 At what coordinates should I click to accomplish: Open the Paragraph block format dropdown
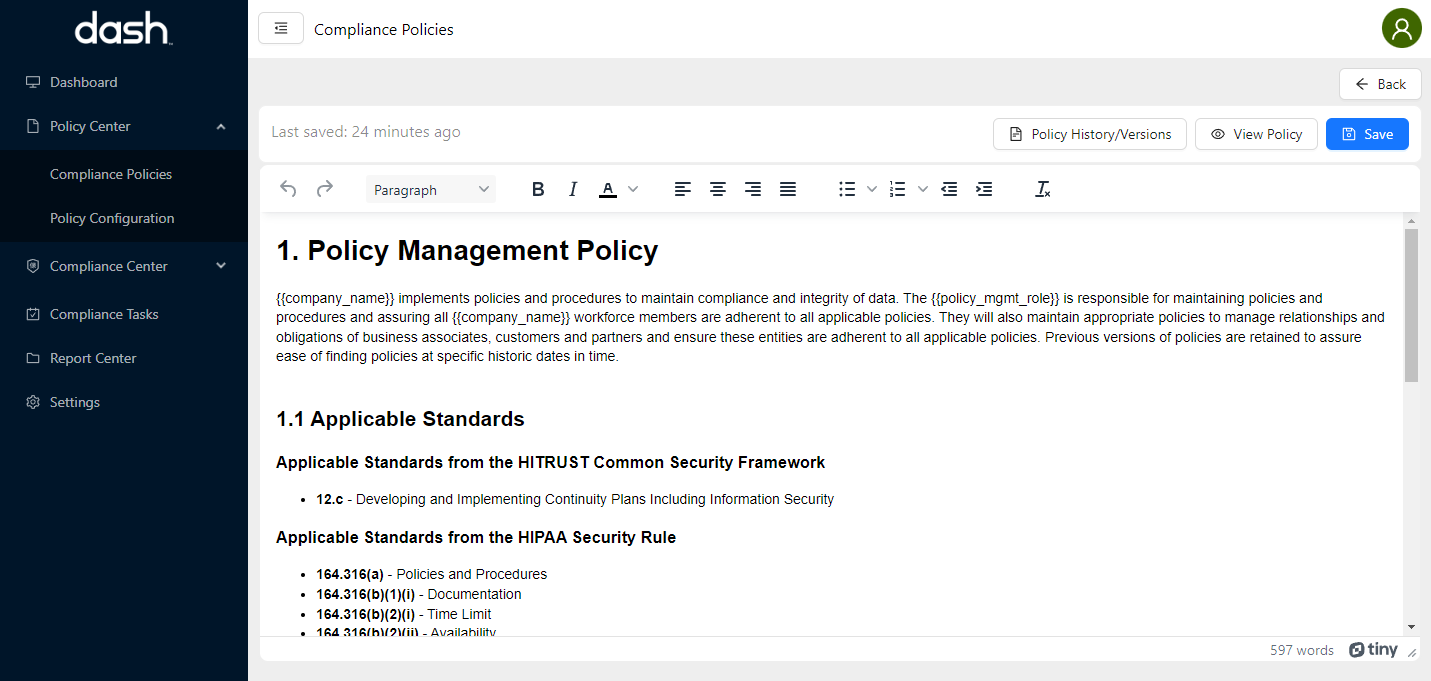point(431,189)
